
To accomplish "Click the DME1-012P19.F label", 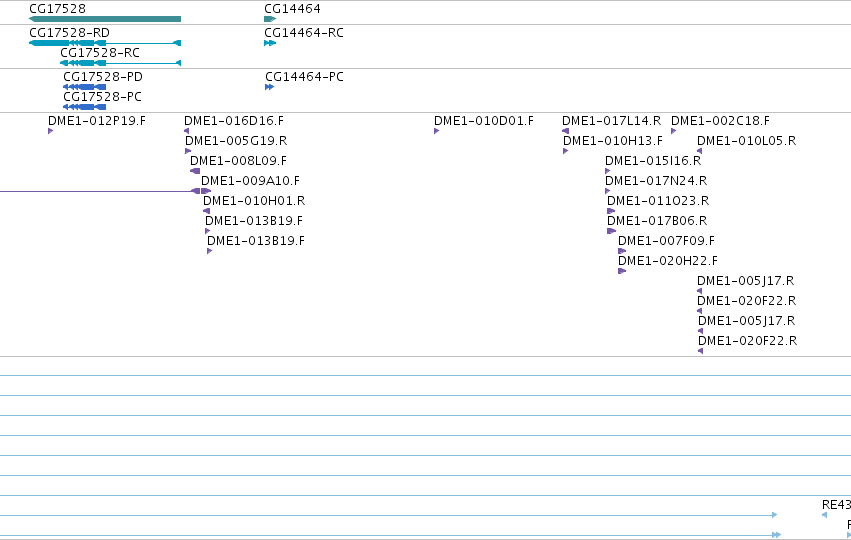I will pos(97,120).
